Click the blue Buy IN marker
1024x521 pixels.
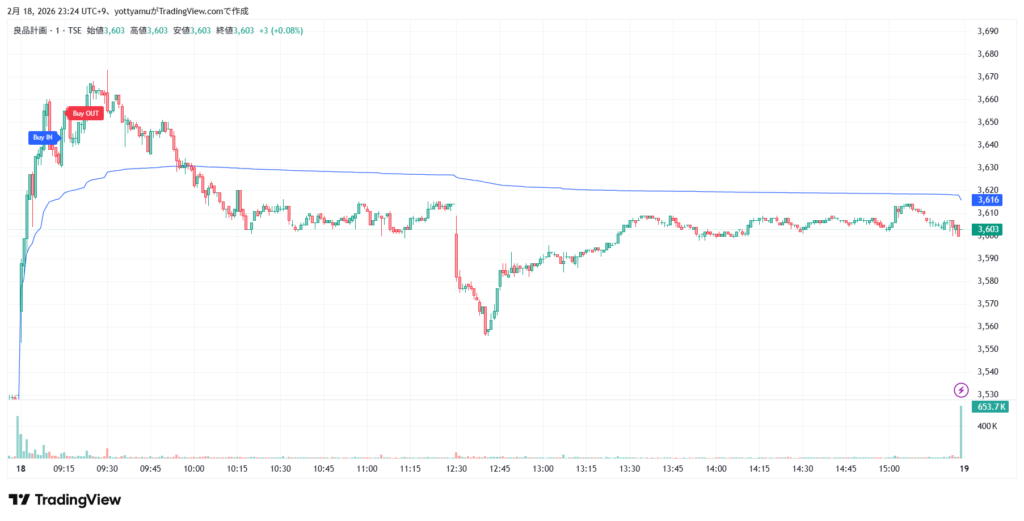click(42, 137)
